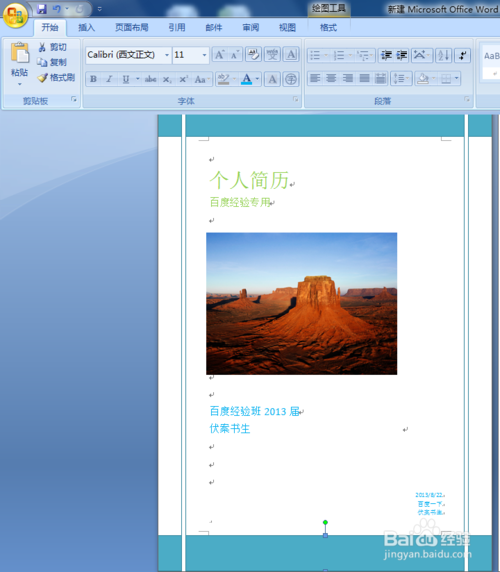Expand the font size dropdown
The image size is (500, 572).
pos(204,55)
